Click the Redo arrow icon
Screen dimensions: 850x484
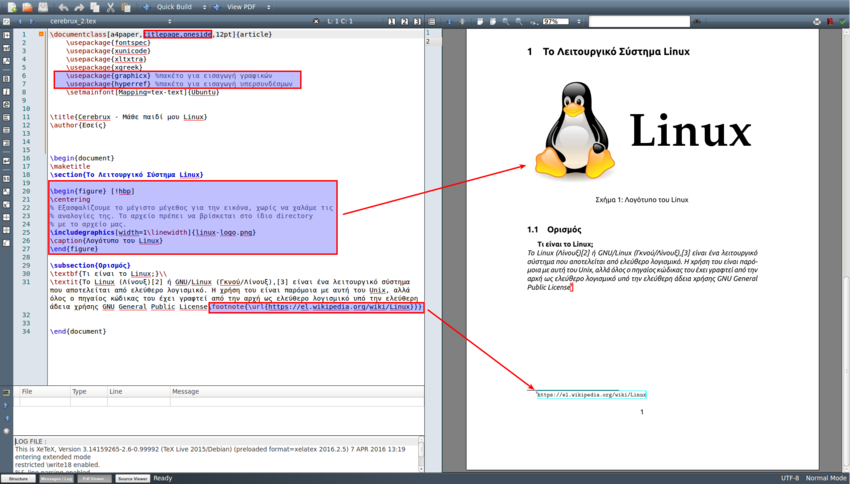click(x=78, y=7)
